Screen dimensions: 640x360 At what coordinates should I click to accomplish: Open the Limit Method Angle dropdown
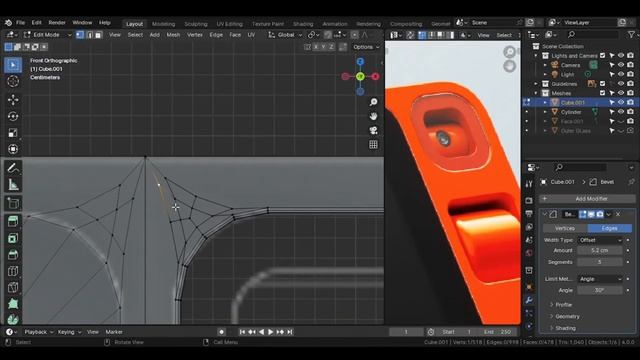click(600, 279)
